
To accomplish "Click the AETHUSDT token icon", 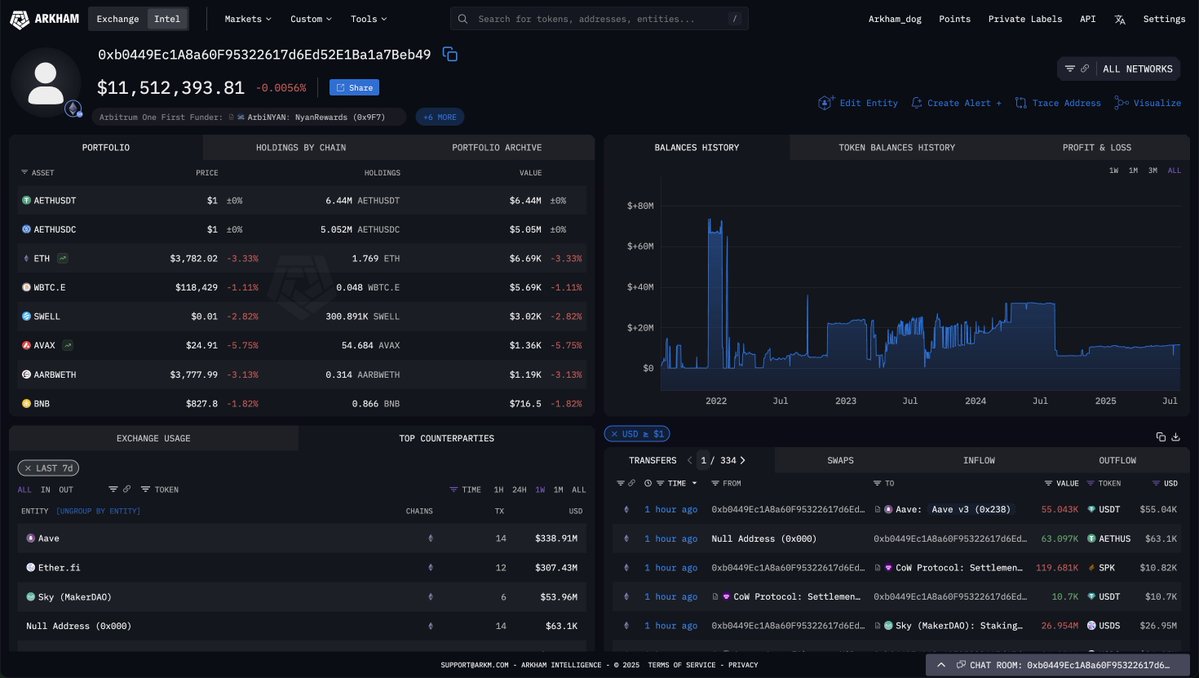I will tap(26, 200).
